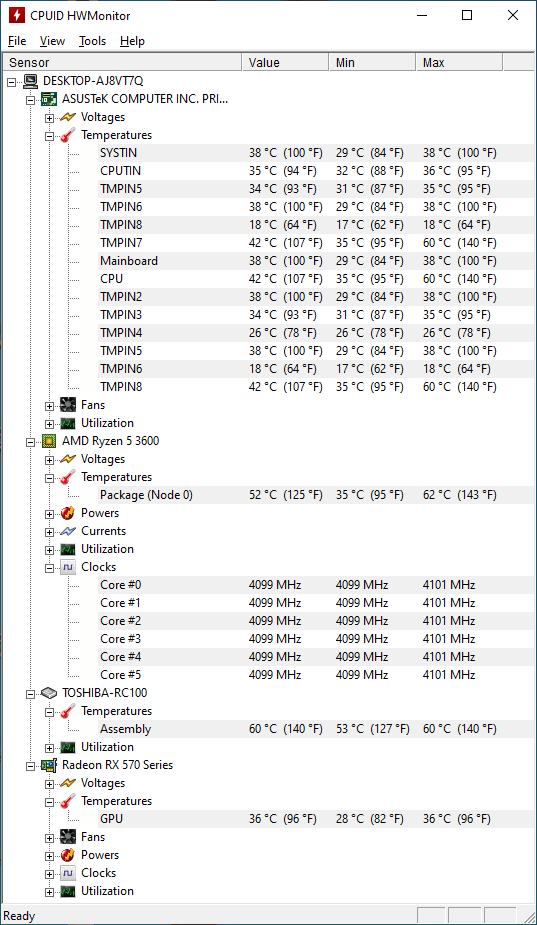Select the TMPIN4 temperature row
The width and height of the screenshot is (537, 925).
pos(316,333)
